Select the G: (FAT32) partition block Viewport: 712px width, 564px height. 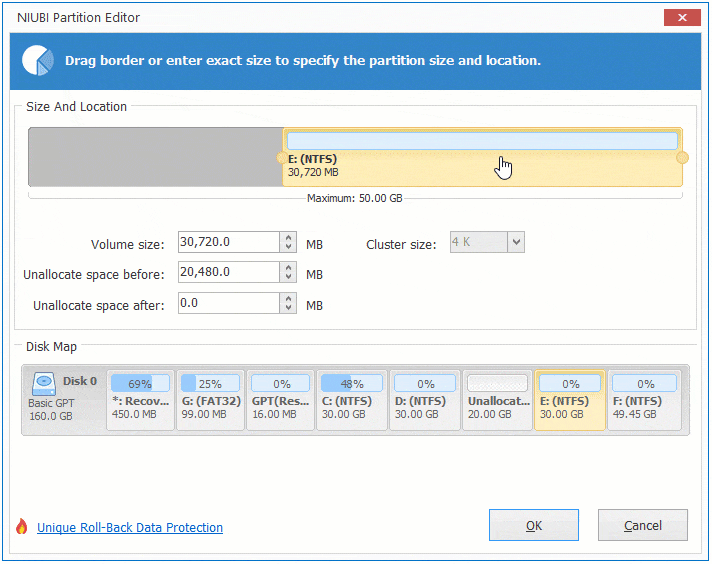pos(210,400)
